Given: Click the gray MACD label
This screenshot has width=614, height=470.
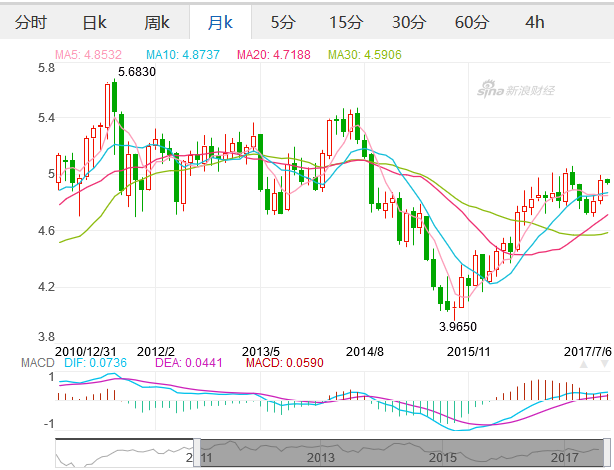Looking at the screenshot, I should point(38,363).
